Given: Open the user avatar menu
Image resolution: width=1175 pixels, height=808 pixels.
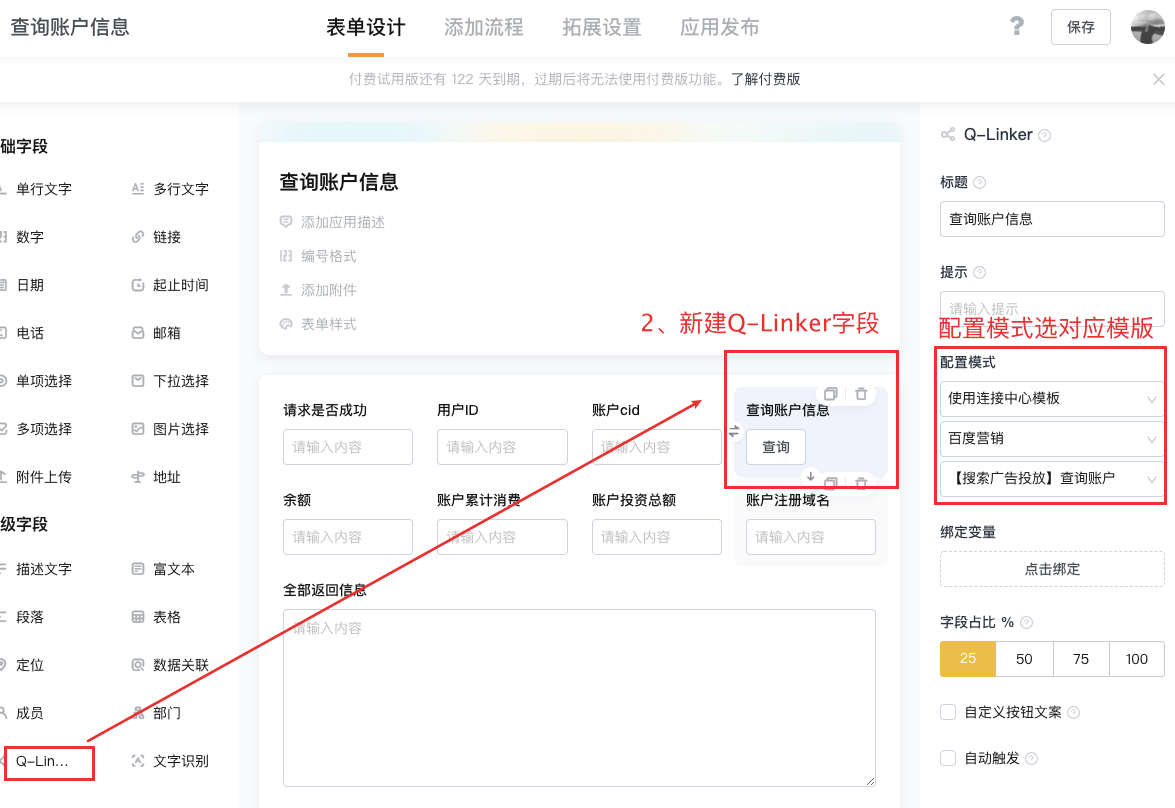Looking at the screenshot, I should [1147, 27].
